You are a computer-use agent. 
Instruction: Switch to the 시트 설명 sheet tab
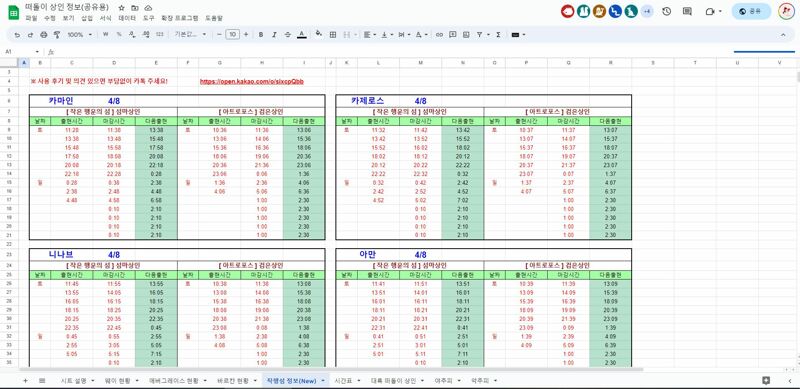pos(73,381)
